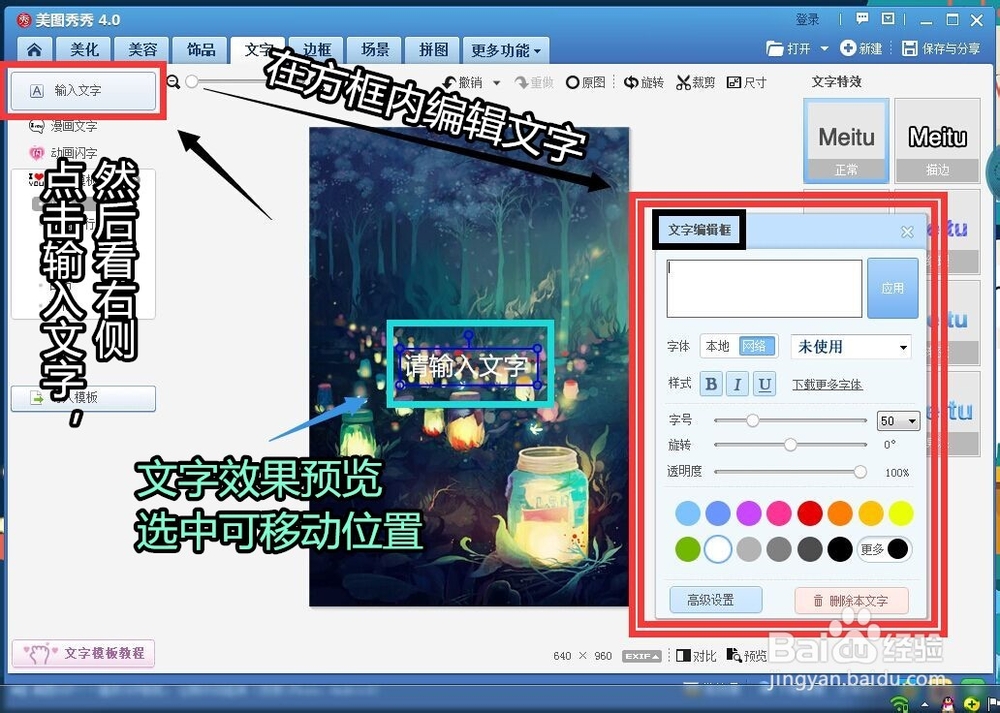Expand the 打开 dropdown arrow

(824, 48)
